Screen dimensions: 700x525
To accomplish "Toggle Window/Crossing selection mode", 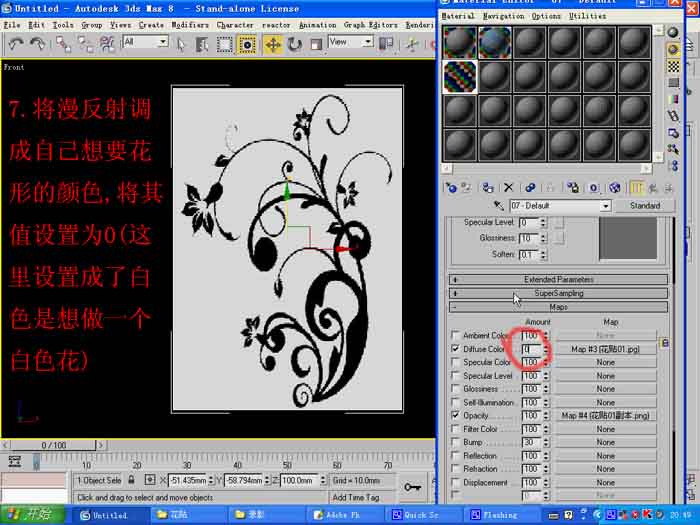I will [x=247, y=44].
